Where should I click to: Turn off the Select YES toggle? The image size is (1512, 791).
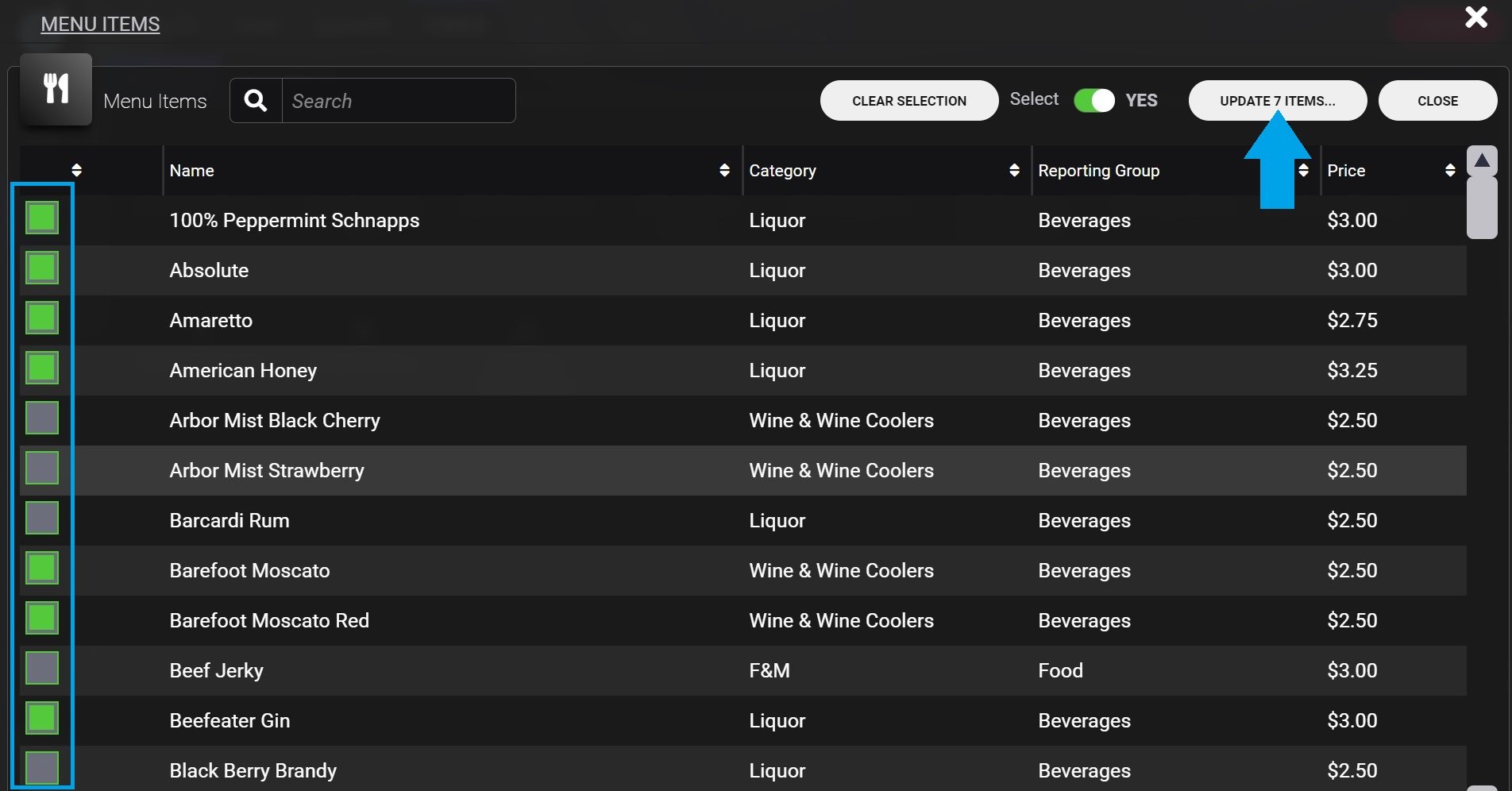click(x=1094, y=100)
